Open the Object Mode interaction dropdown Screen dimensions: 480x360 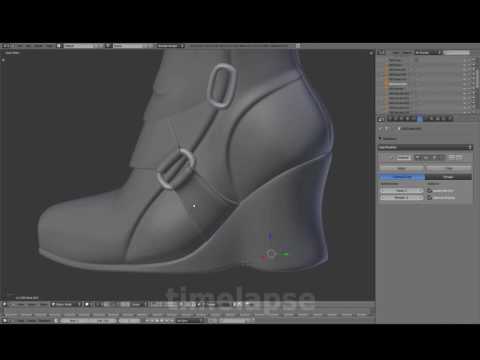pyautogui.click(x=66, y=304)
